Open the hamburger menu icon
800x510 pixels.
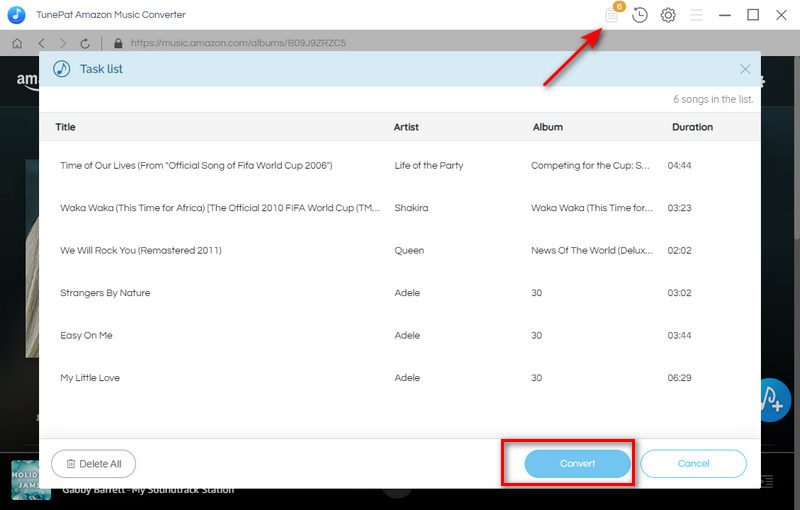[696, 15]
